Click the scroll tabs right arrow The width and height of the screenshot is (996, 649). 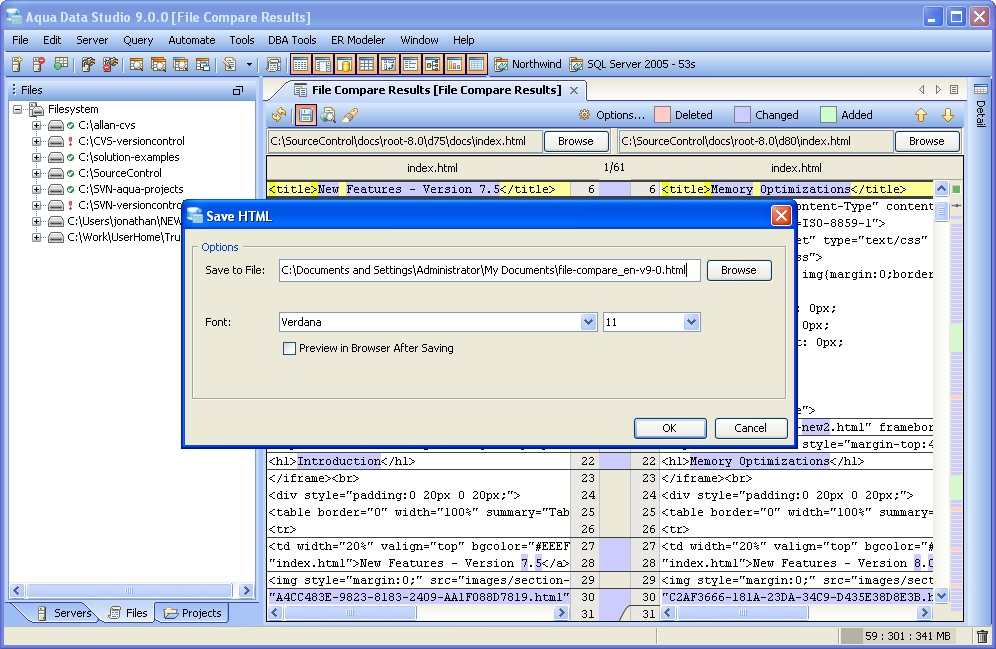click(938, 90)
